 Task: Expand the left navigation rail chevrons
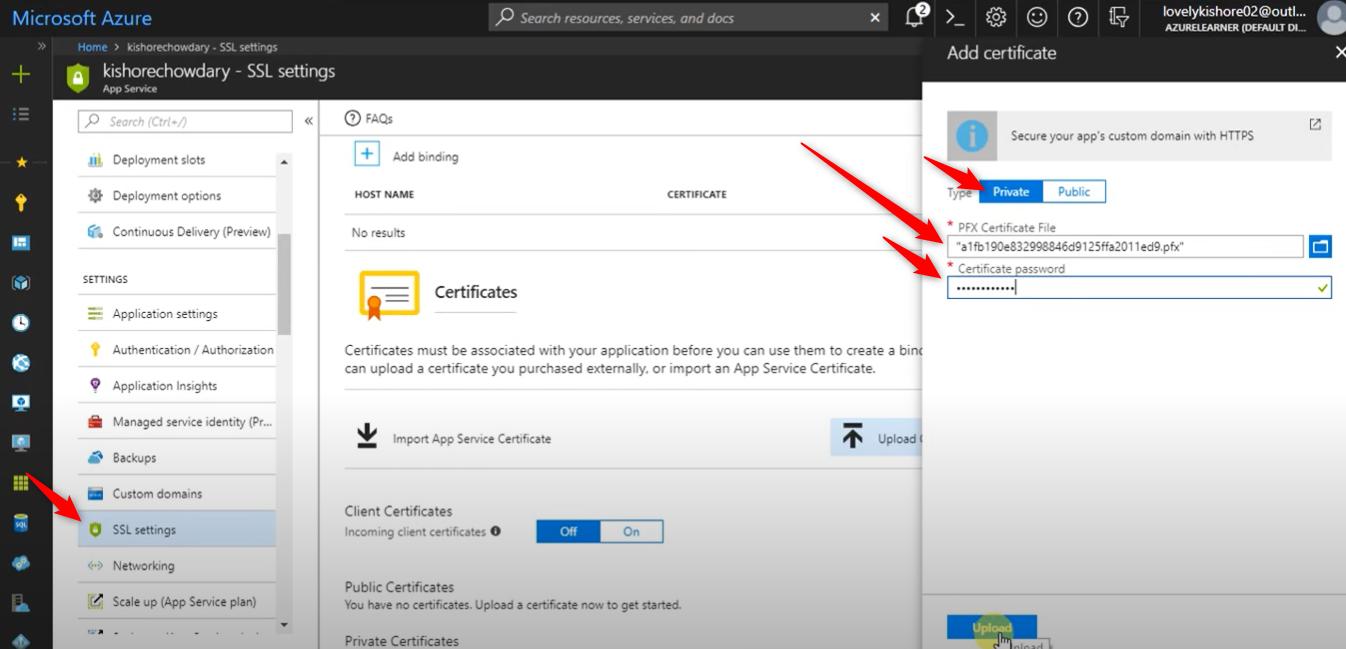click(x=42, y=46)
